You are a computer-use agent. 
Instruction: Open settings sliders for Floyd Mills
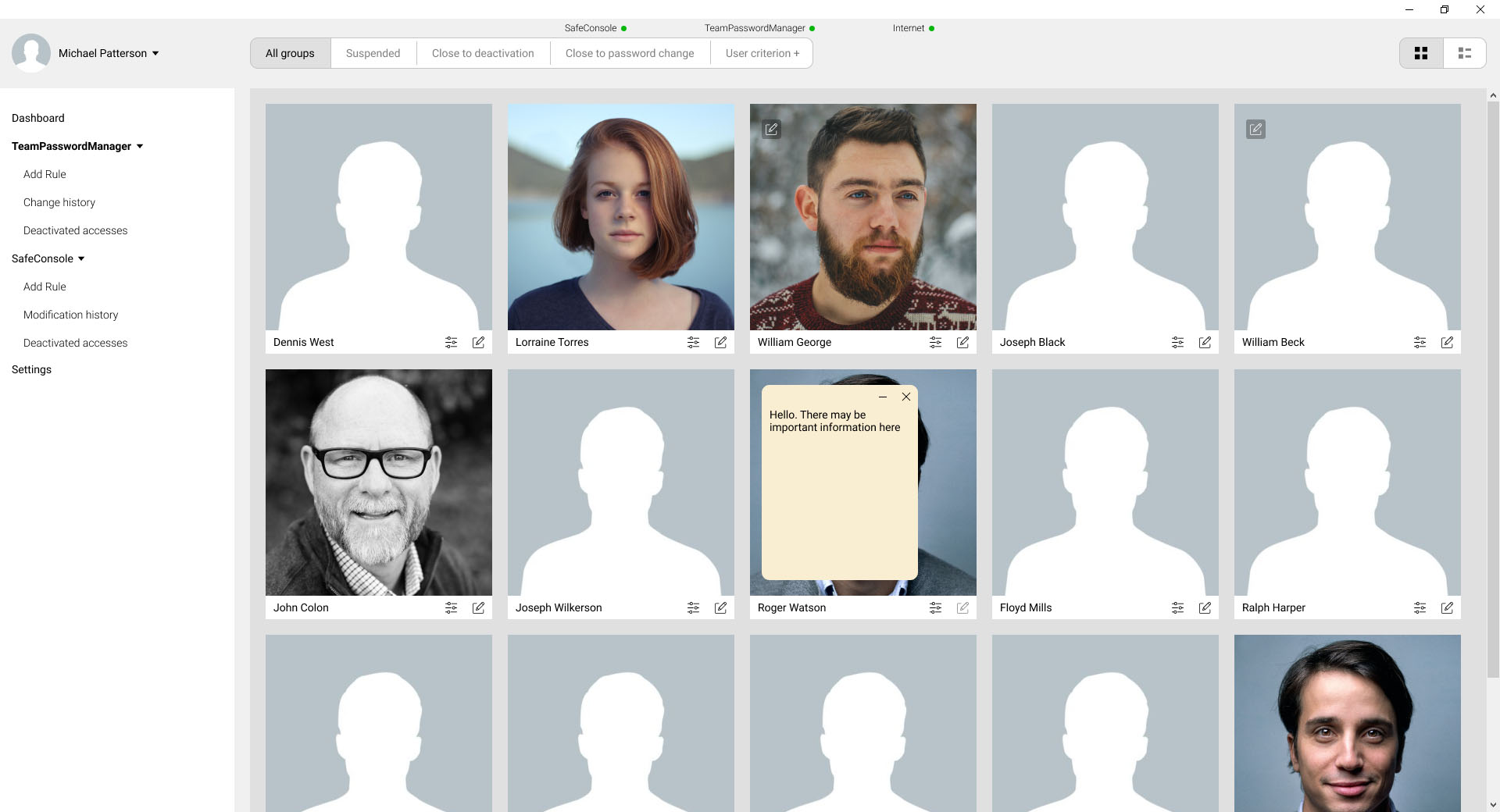point(1177,607)
